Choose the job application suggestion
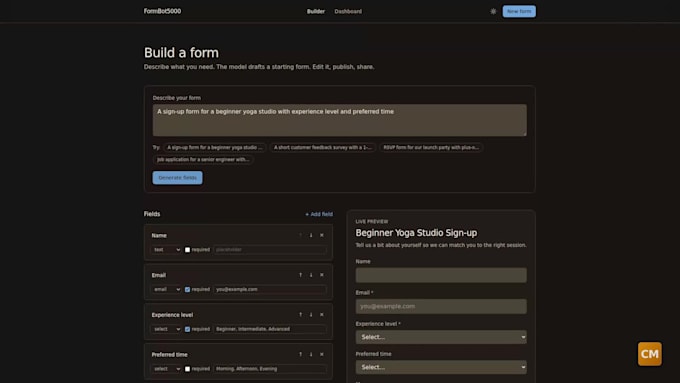The height and width of the screenshot is (383, 680). click(x=203, y=160)
